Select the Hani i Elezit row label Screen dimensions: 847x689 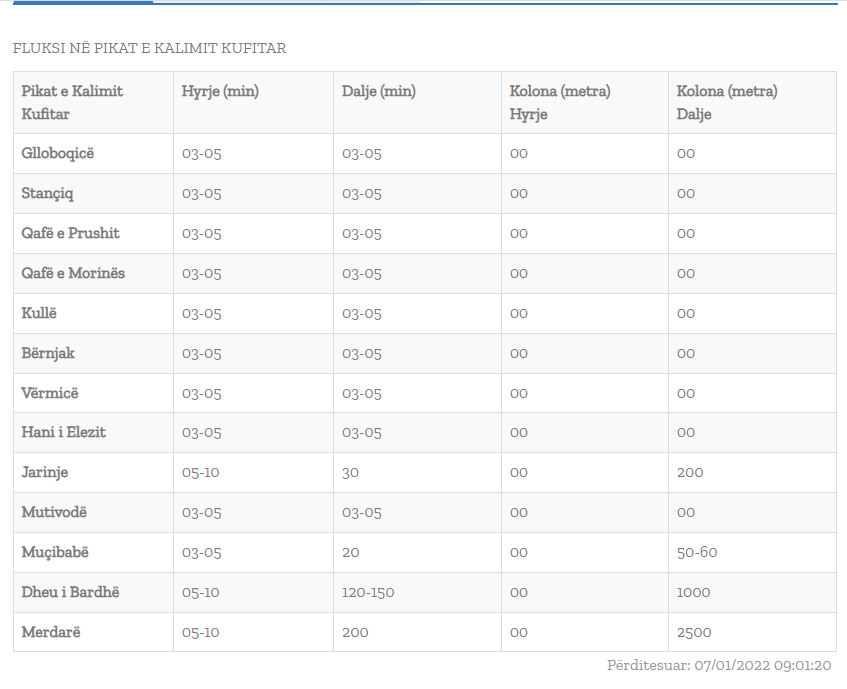pyautogui.click(x=64, y=432)
